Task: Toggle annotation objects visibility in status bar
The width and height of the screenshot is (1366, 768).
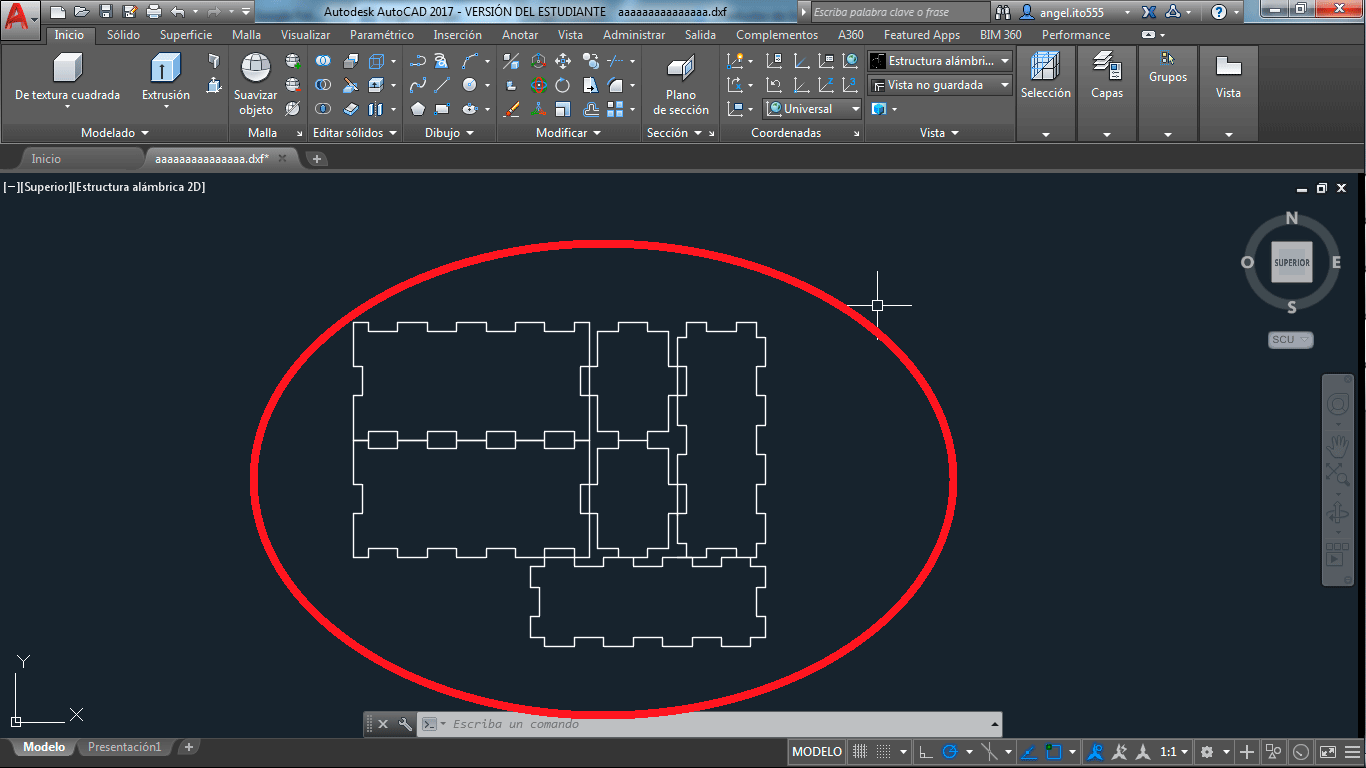Action: tap(1096, 752)
